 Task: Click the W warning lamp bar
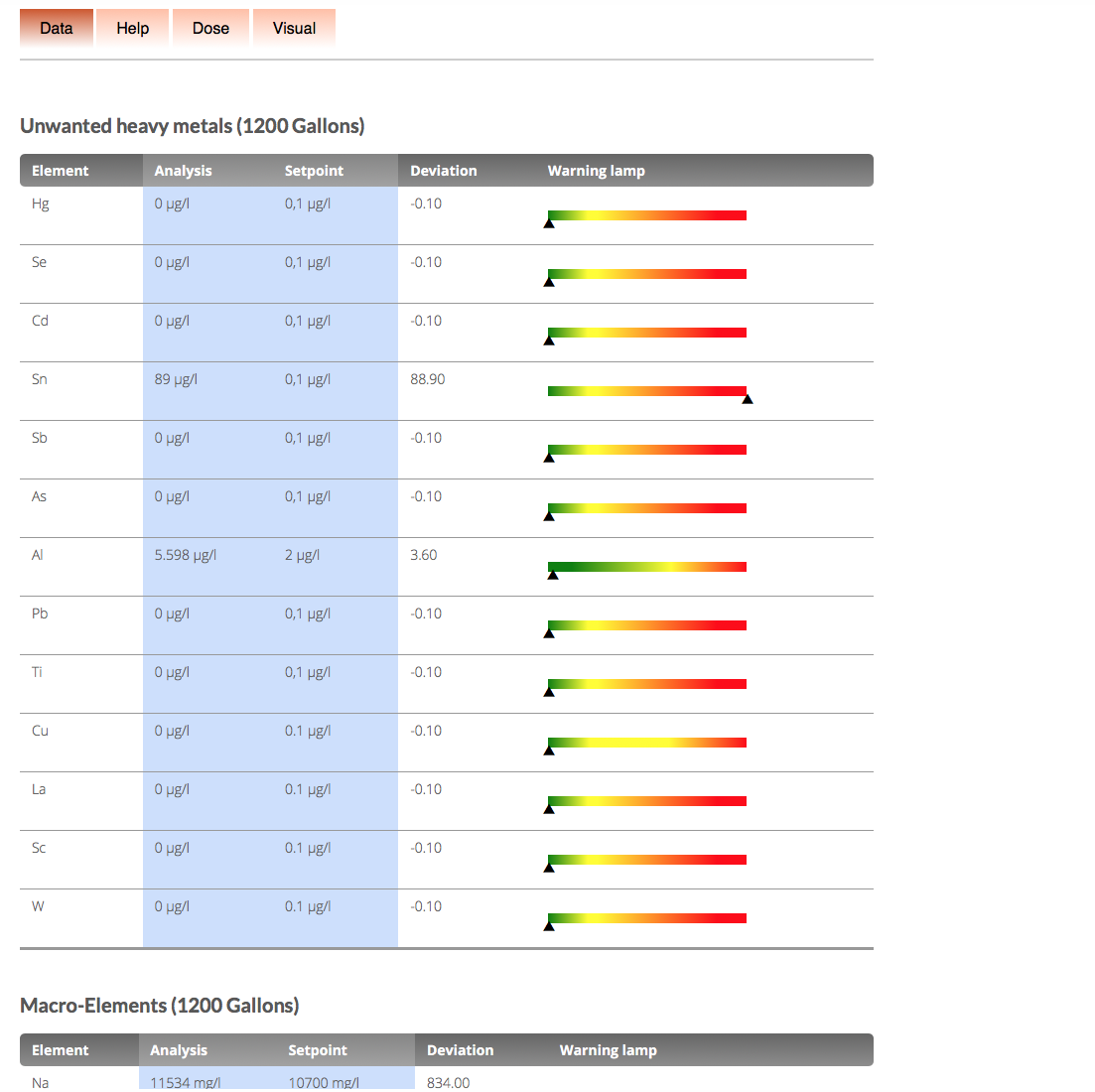click(646, 919)
